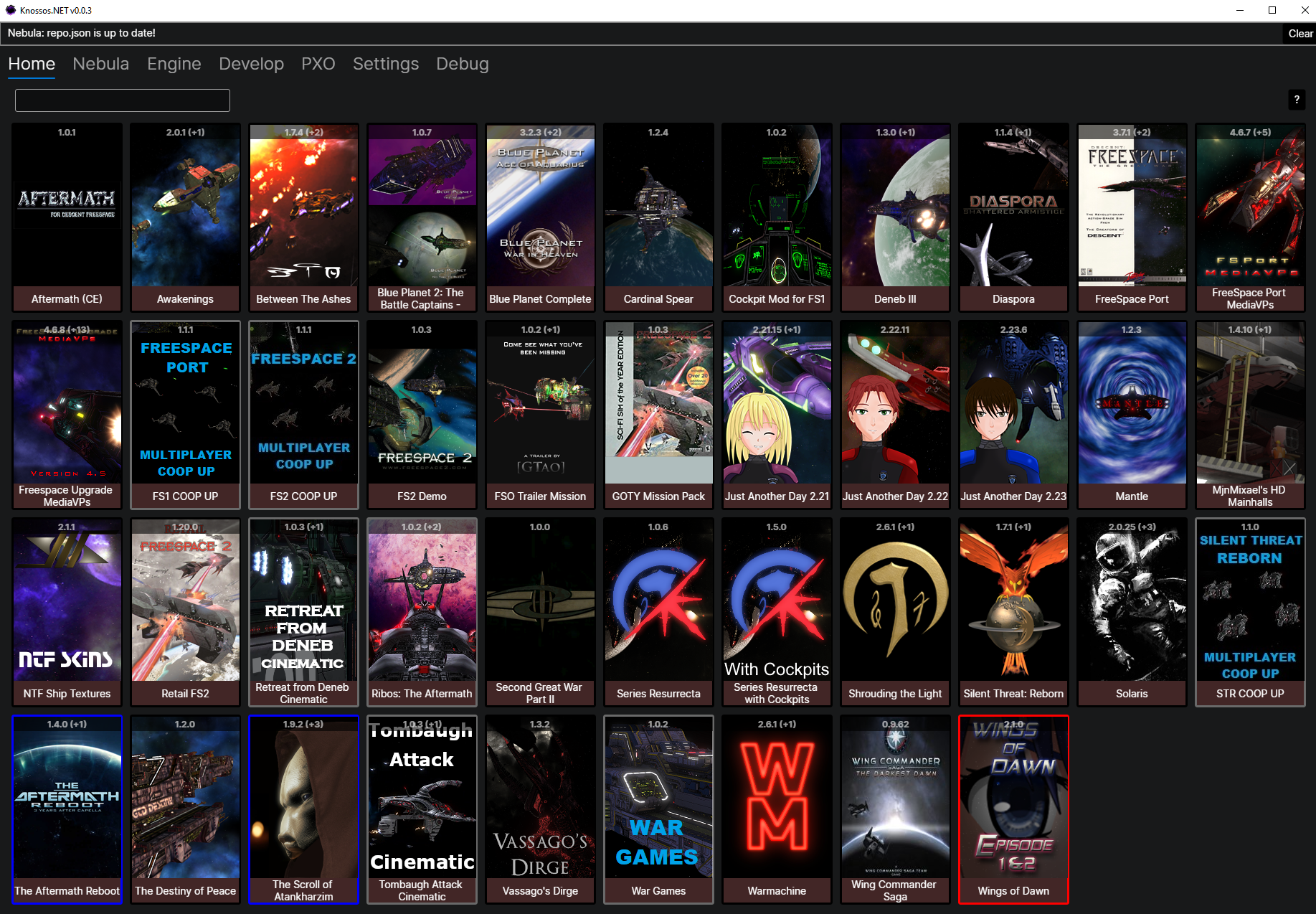Select the Between The Ashes mod
This screenshot has width=1316, height=914.
[303, 217]
